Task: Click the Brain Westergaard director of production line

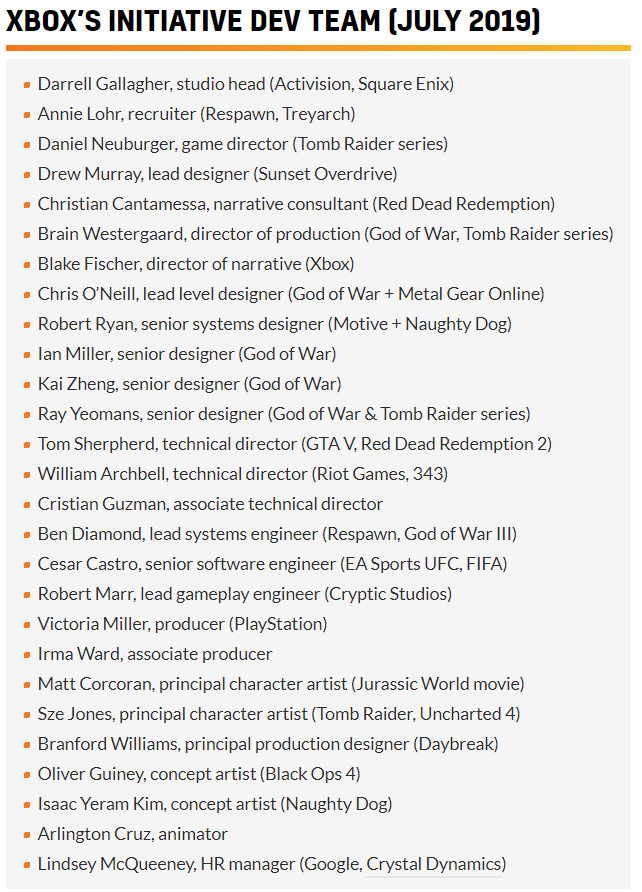Action: pos(325,234)
